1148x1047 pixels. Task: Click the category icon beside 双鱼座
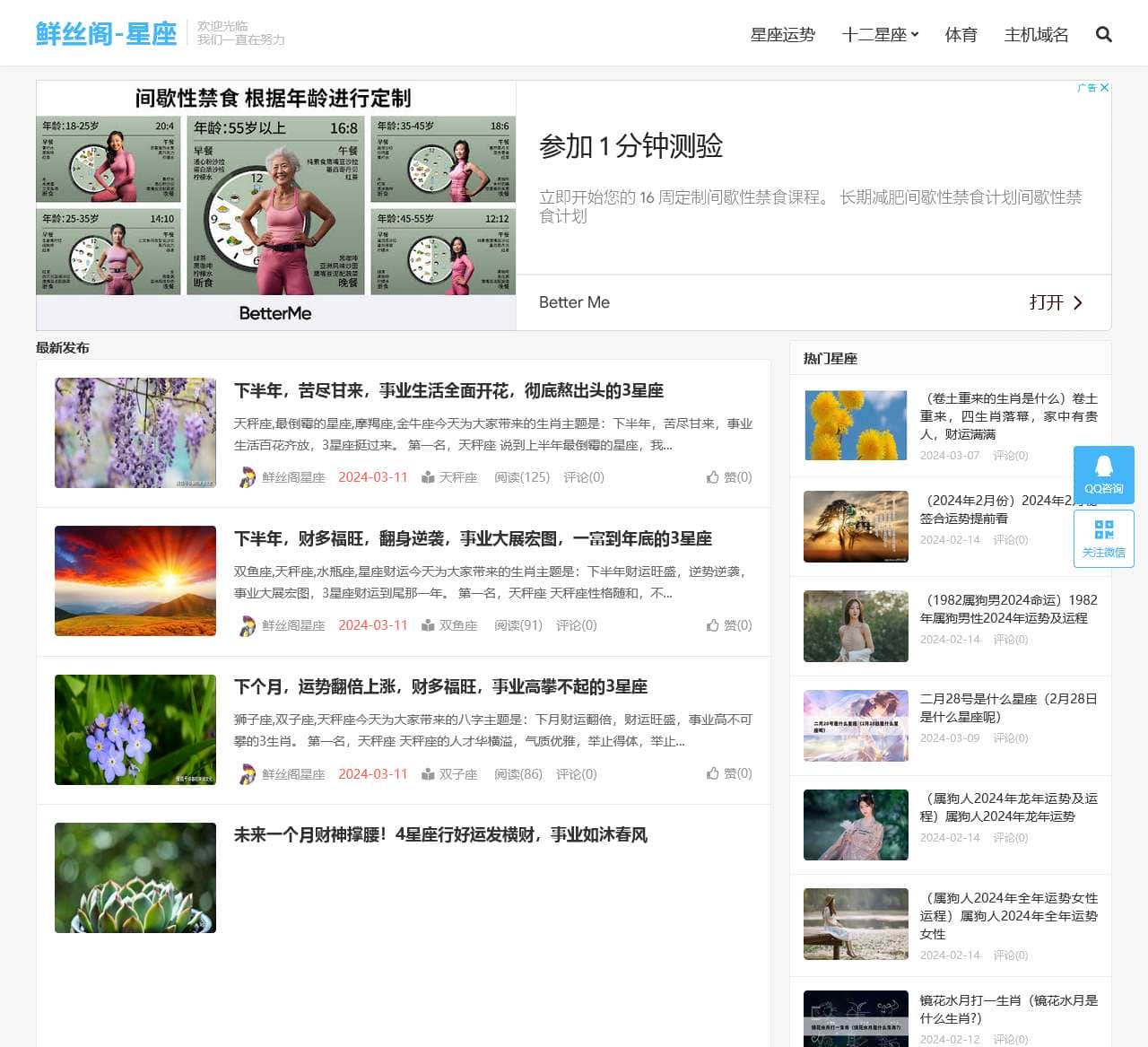coord(429,625)
